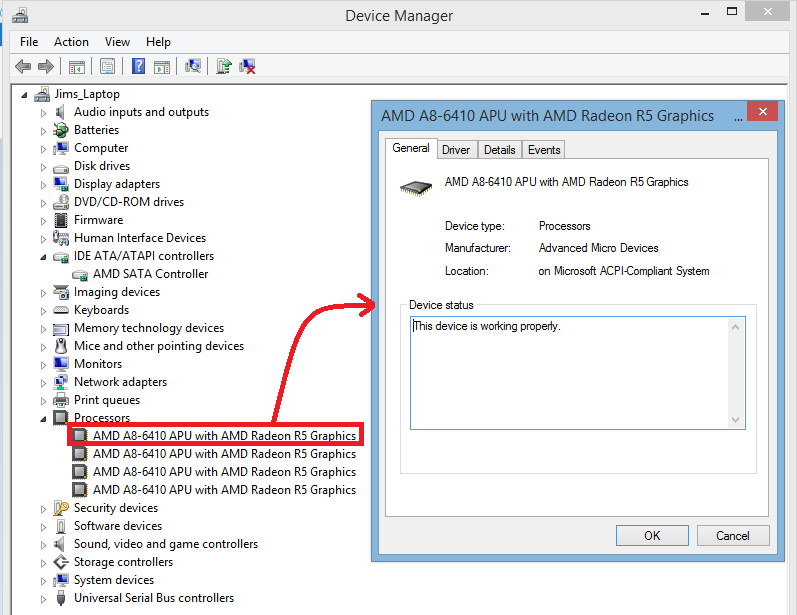
Task: Select the Storage controllers icon
Action: click(x=61, y=562)
